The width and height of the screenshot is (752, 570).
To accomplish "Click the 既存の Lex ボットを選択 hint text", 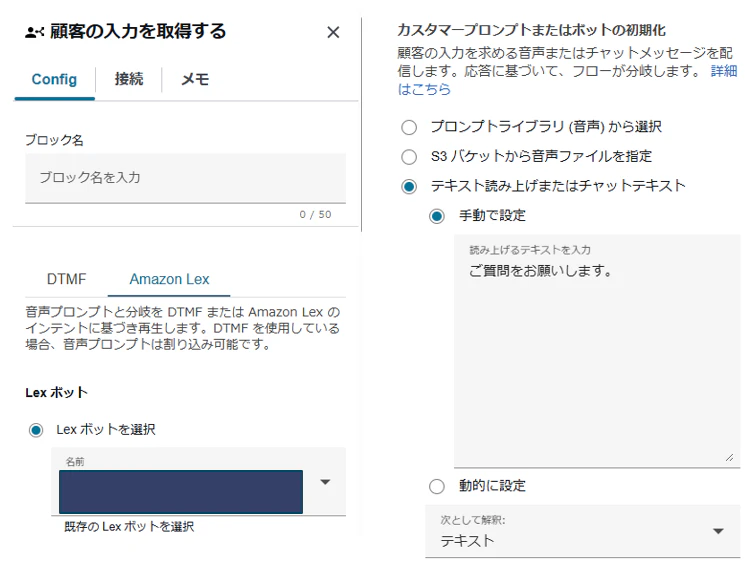I will click(129, 527).
